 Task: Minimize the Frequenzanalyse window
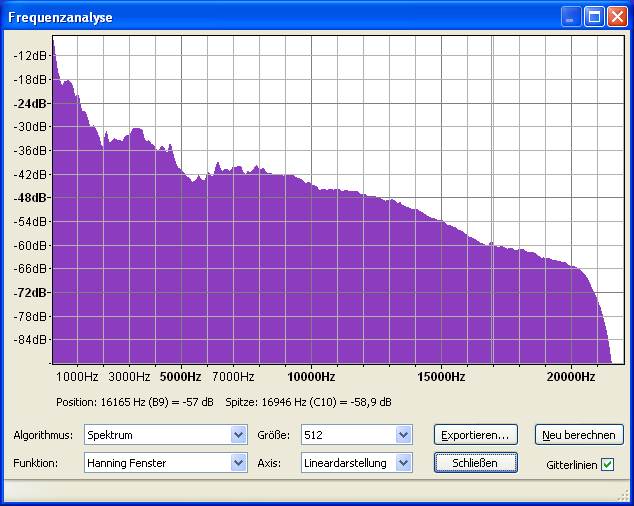[571, 17]
